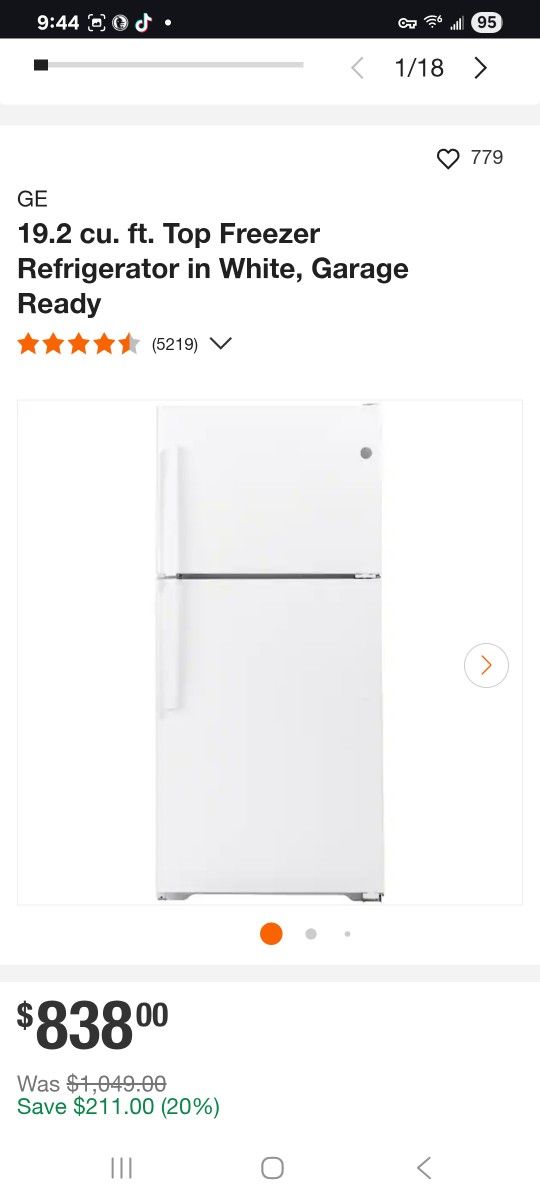Open Android recent apps button
Screen dimensions: 540x1200
click(121, 1167)
